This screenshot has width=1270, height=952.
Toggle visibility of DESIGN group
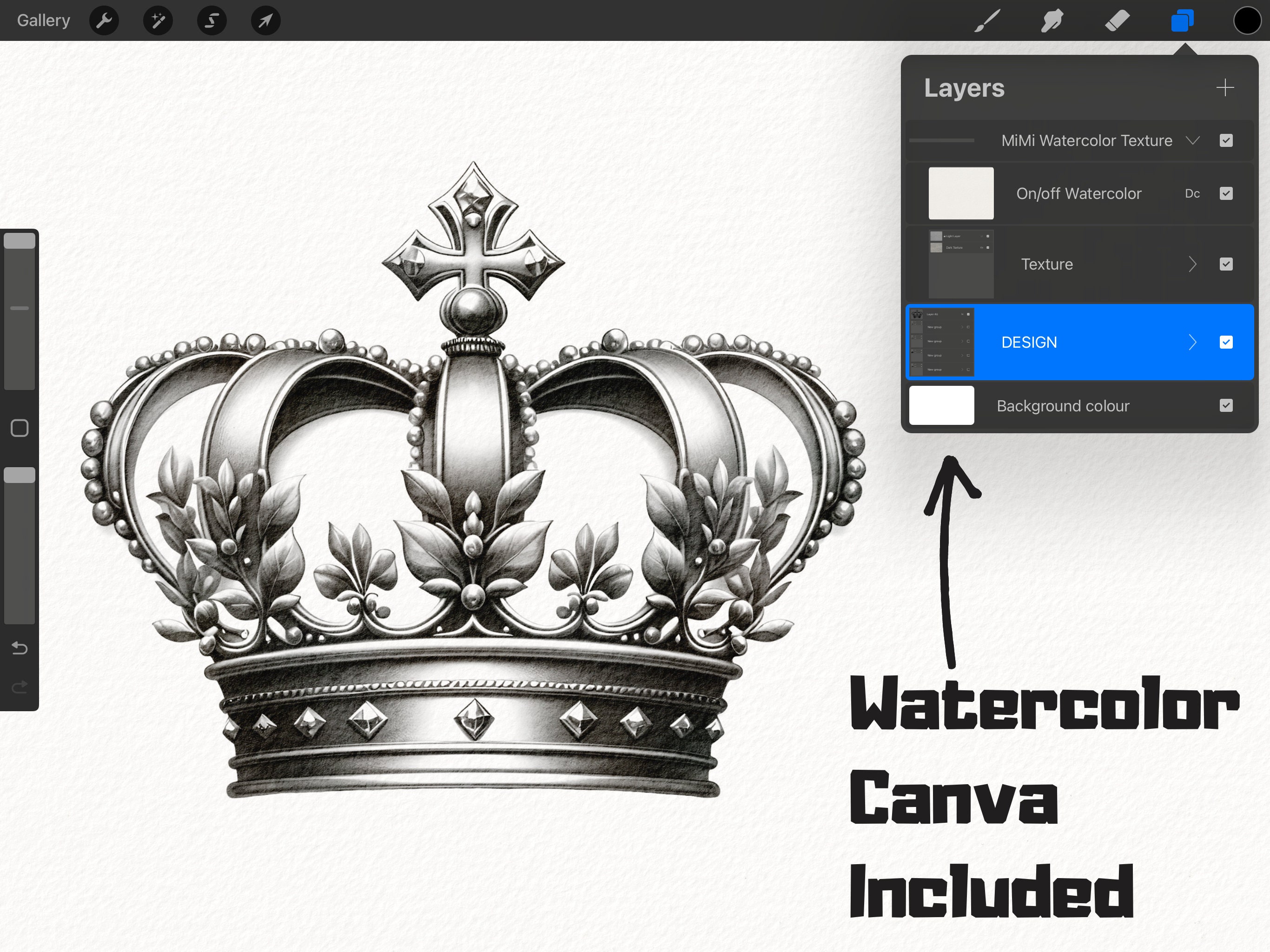tap(1226, 342)
